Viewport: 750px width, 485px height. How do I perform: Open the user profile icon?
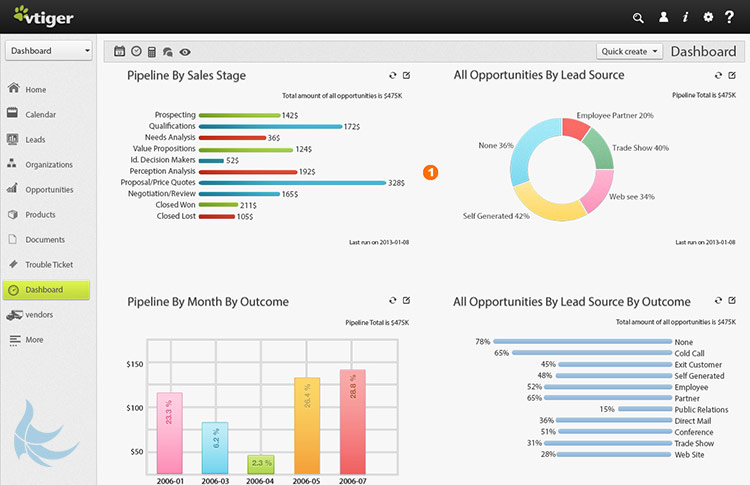pos(663,17)
